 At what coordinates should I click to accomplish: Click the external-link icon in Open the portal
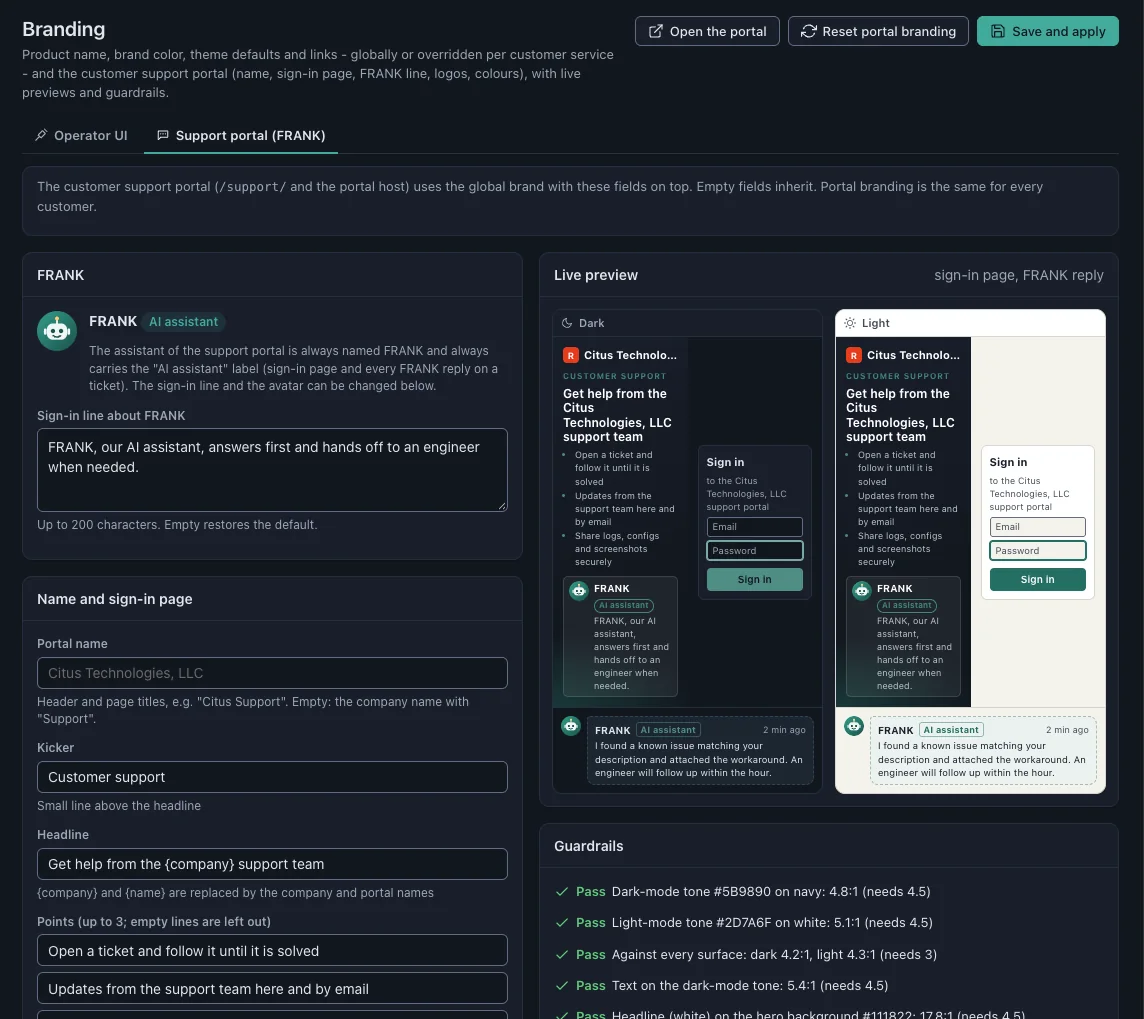pos(655,31)
